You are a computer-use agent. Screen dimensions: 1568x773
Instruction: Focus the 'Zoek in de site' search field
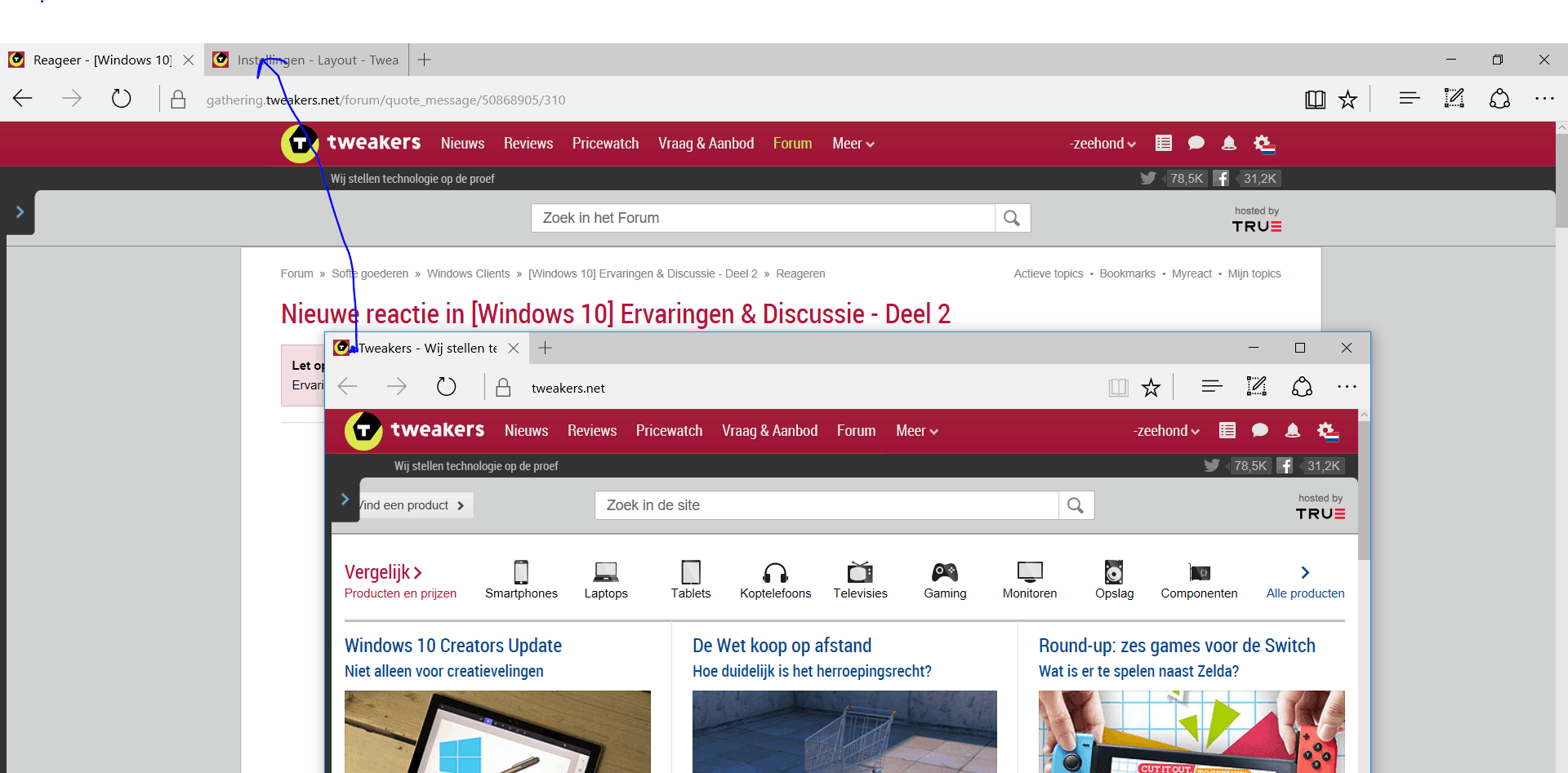[x=826, y=505]
